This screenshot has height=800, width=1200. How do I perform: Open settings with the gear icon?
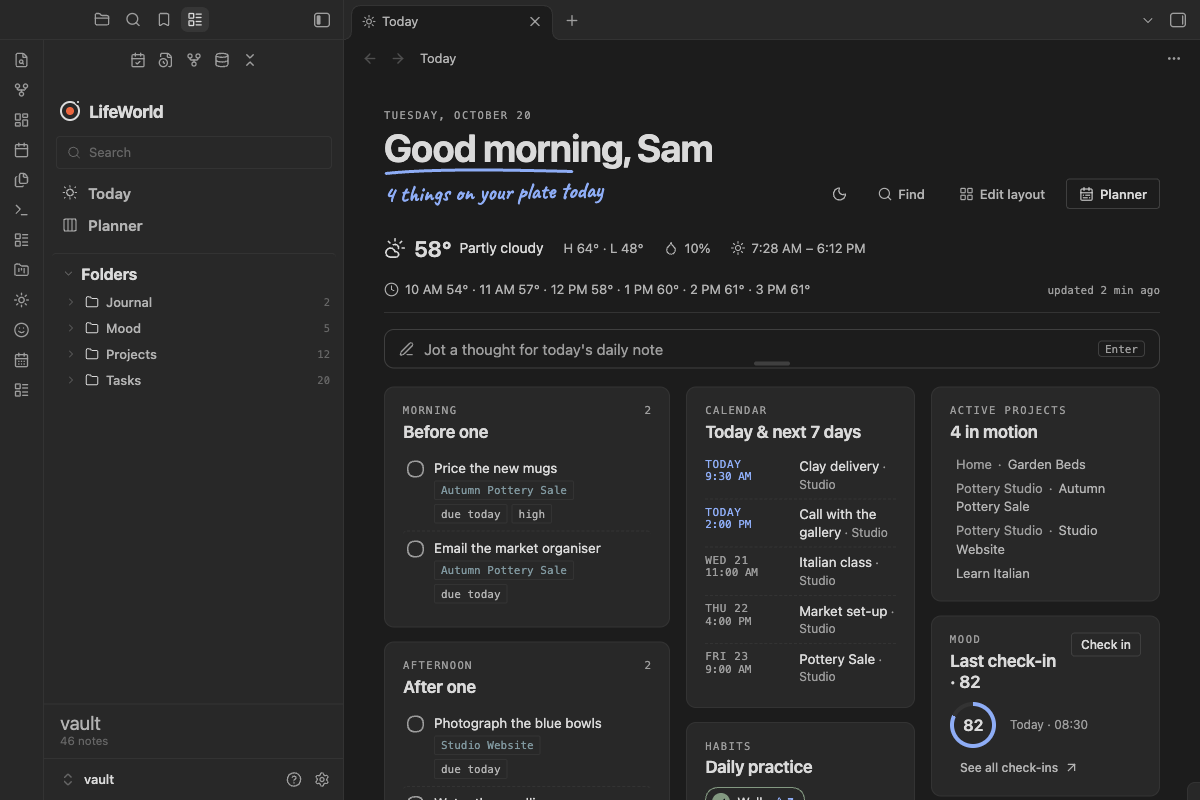tap(322, 780)
